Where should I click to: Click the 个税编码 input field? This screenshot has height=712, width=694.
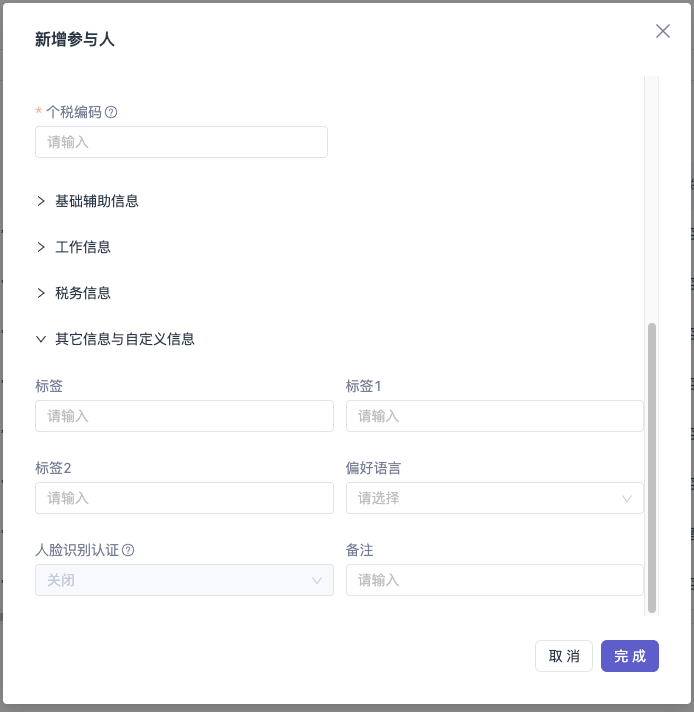tap(181, 142)
